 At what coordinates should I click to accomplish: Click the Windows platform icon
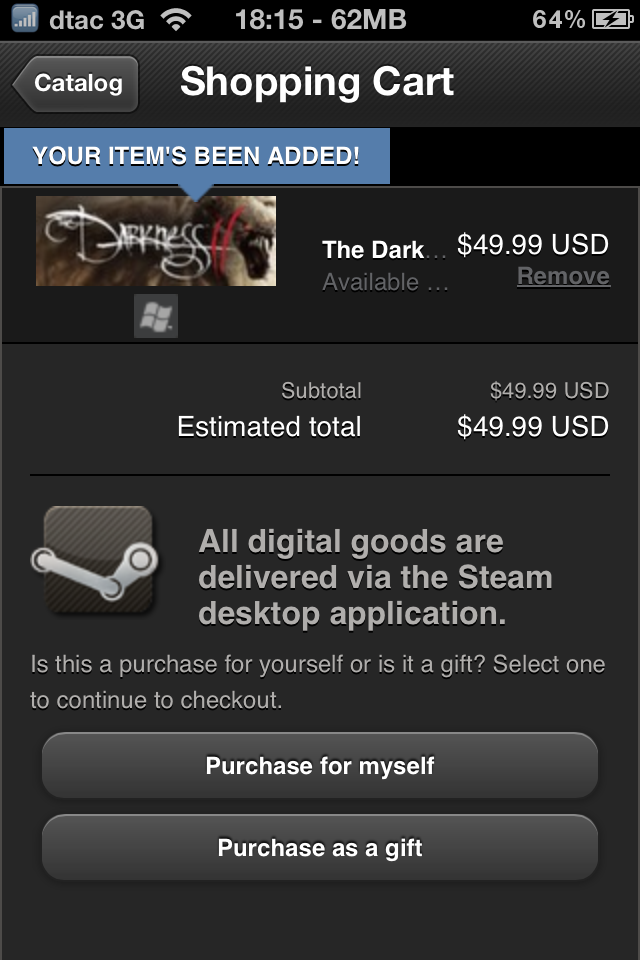click(x=156, y=316)
